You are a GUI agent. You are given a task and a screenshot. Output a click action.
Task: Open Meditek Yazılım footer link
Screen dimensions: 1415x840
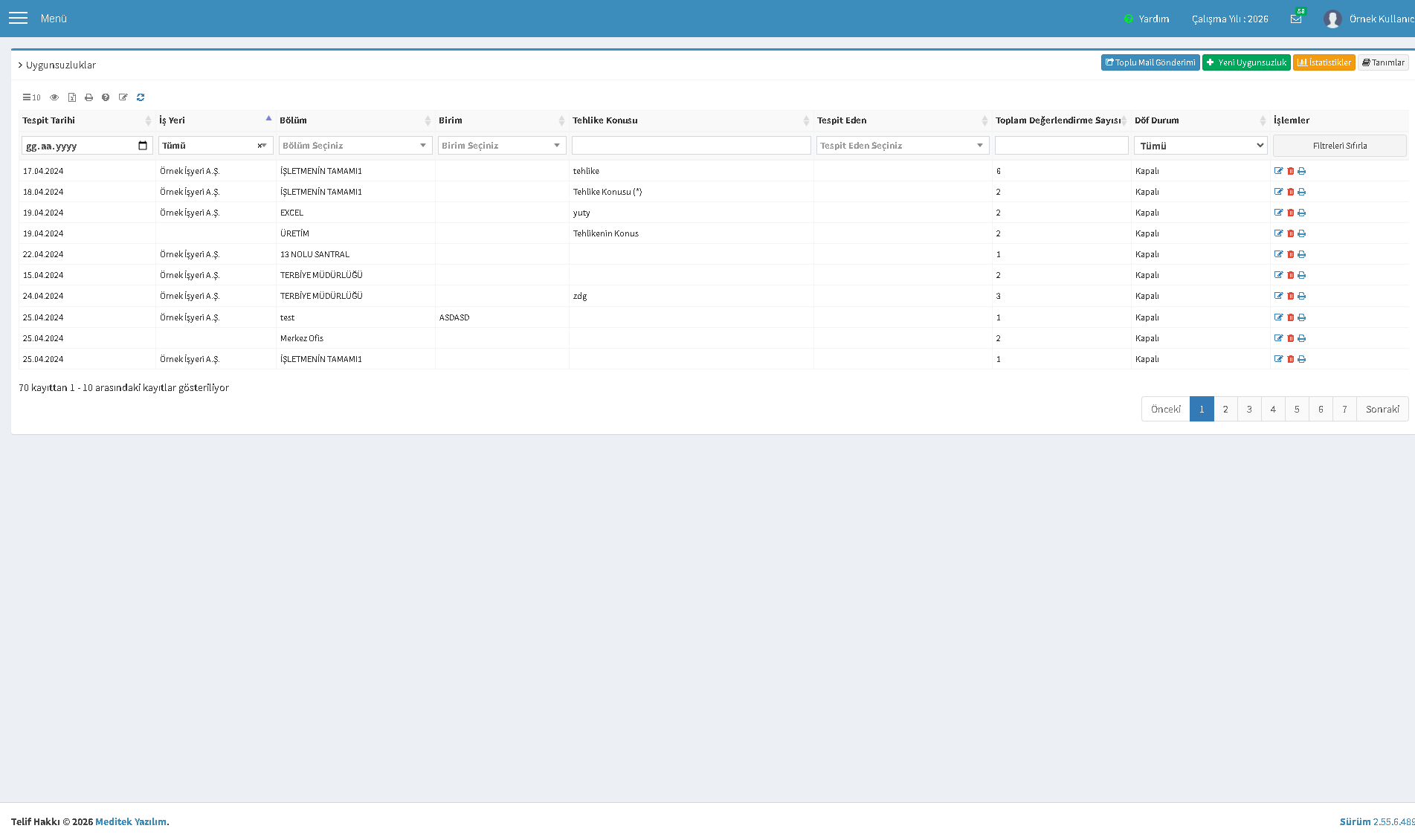(131, 821)
